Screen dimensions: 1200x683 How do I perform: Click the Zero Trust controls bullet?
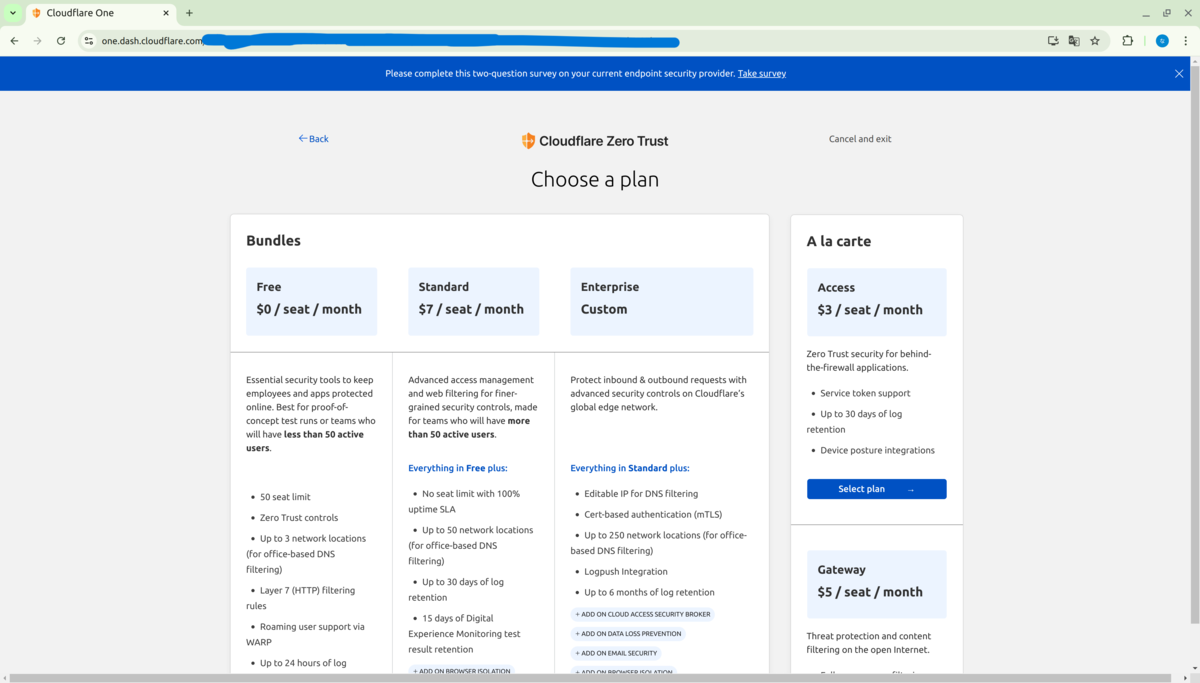[299, 518]
